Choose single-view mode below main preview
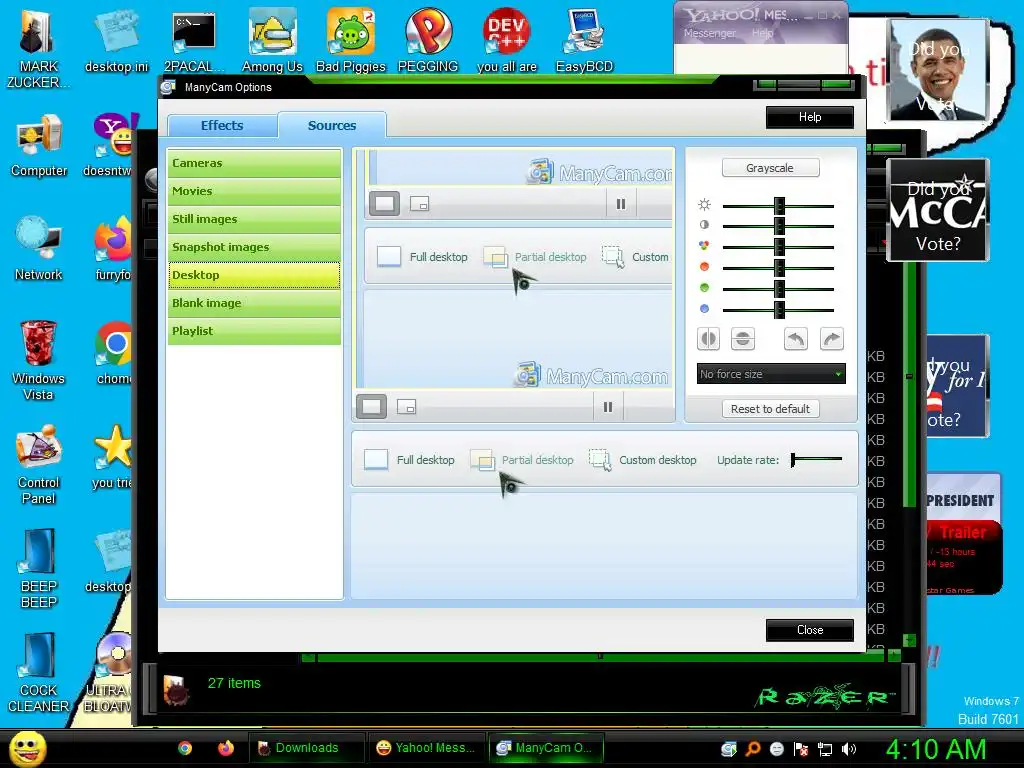This screenshot has width=1024, height=768. [x=372, y=407]
